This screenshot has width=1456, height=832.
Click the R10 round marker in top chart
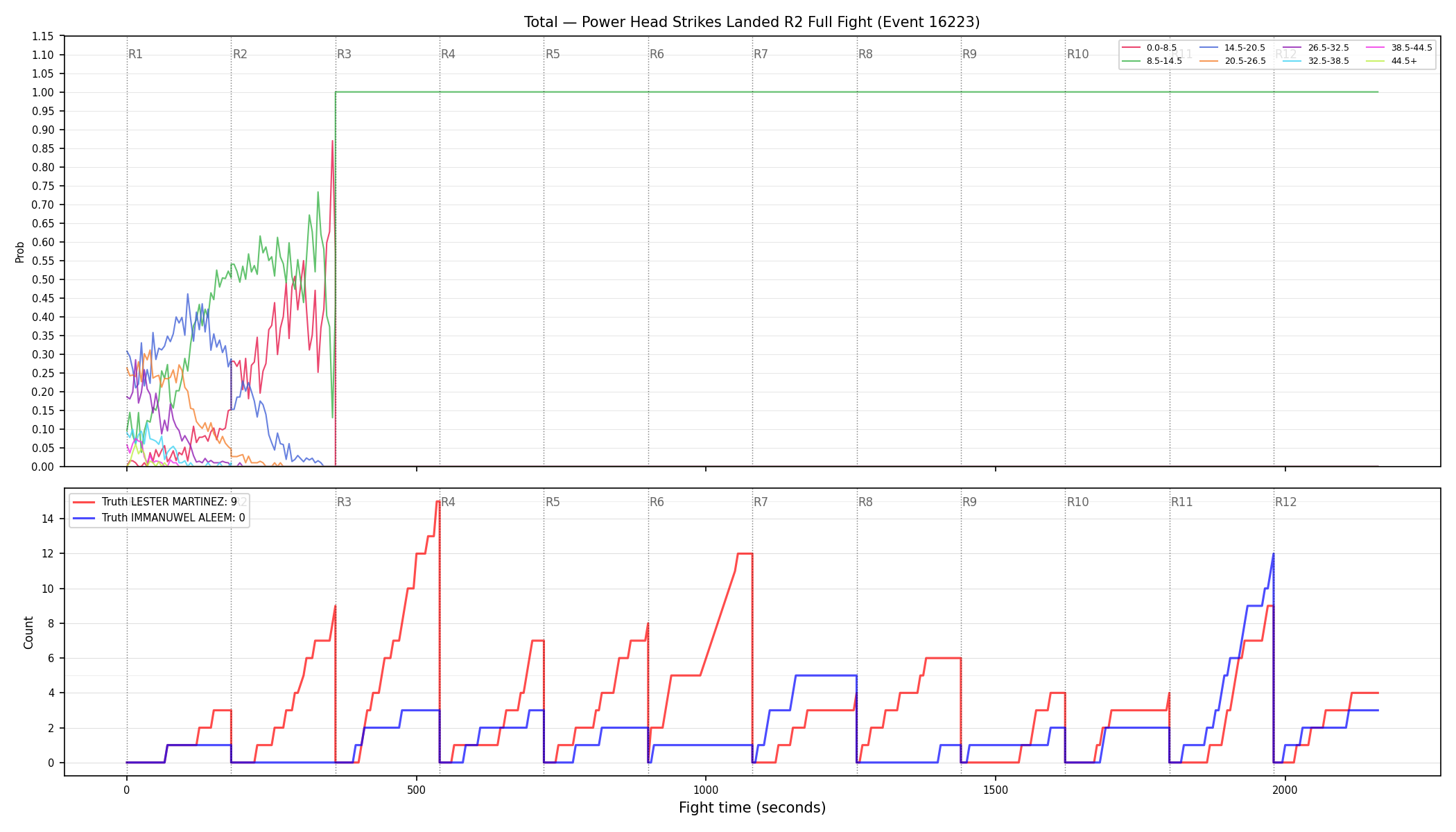click(1077, 54)
